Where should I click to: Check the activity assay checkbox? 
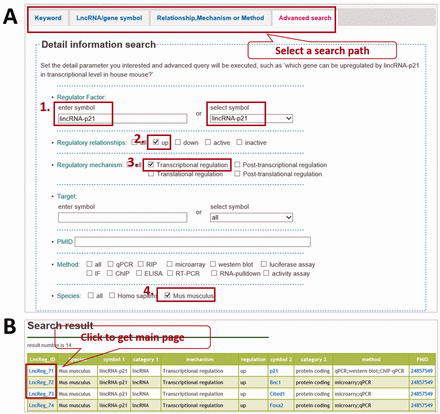(x=266, y=273)
